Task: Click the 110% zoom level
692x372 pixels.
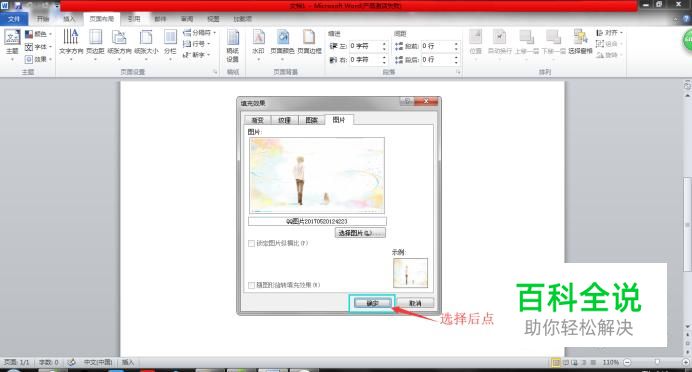Action: pos(611,362)
